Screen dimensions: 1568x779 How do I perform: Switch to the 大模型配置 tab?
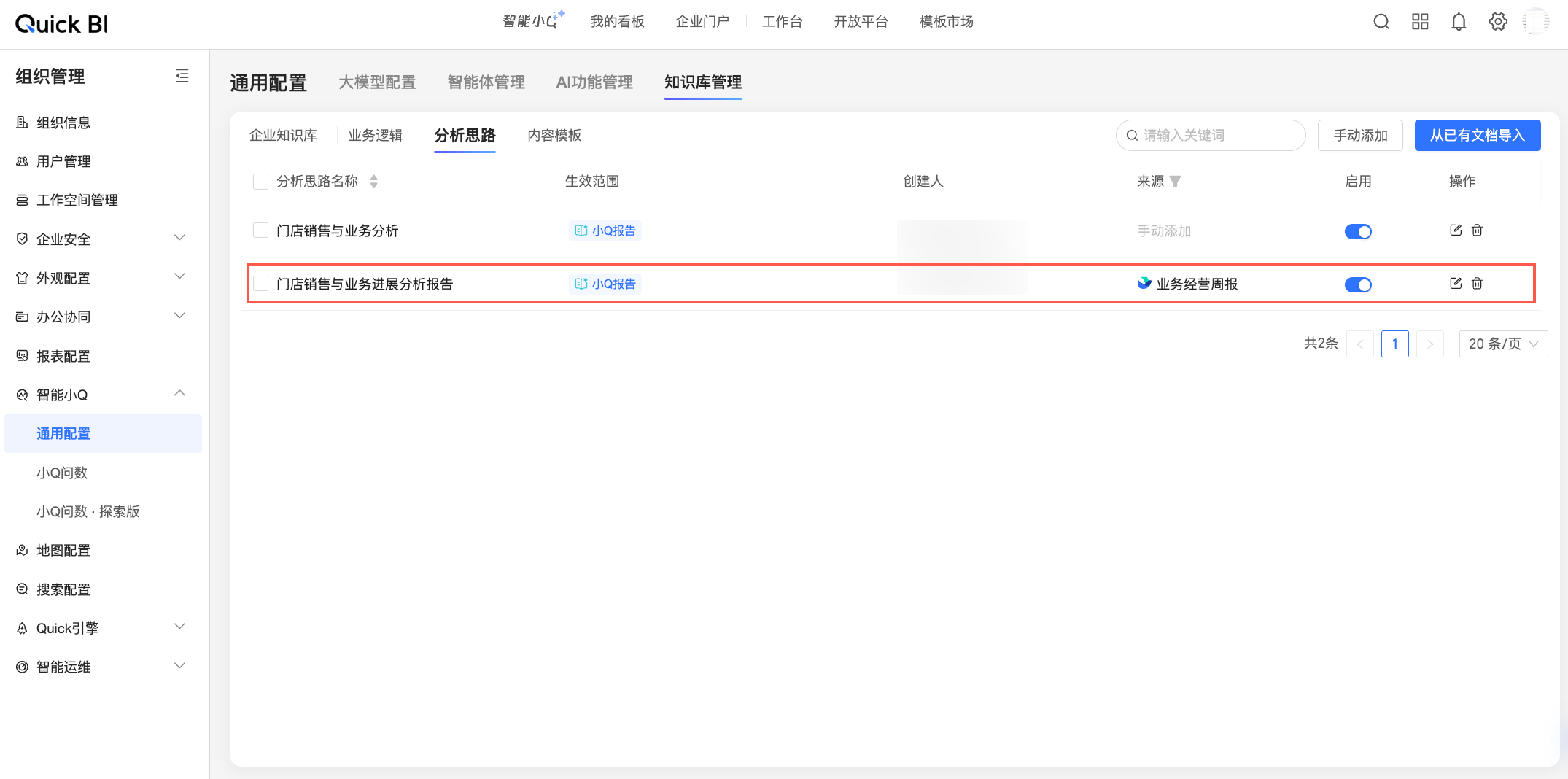point(377,82)
